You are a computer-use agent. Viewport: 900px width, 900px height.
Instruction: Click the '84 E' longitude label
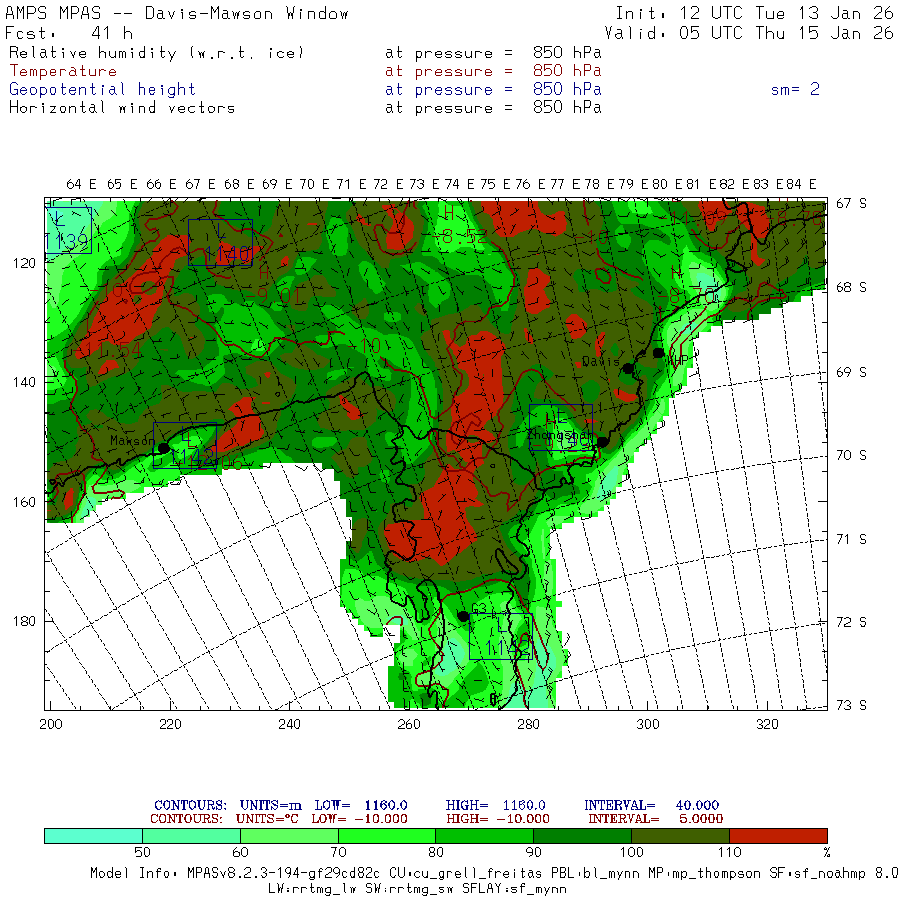[801, 184]
